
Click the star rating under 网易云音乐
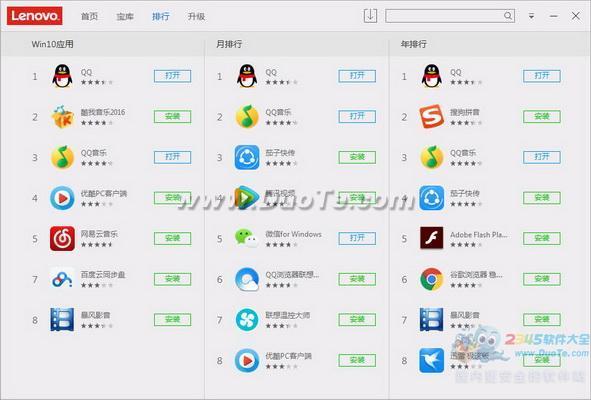point(97,245)
